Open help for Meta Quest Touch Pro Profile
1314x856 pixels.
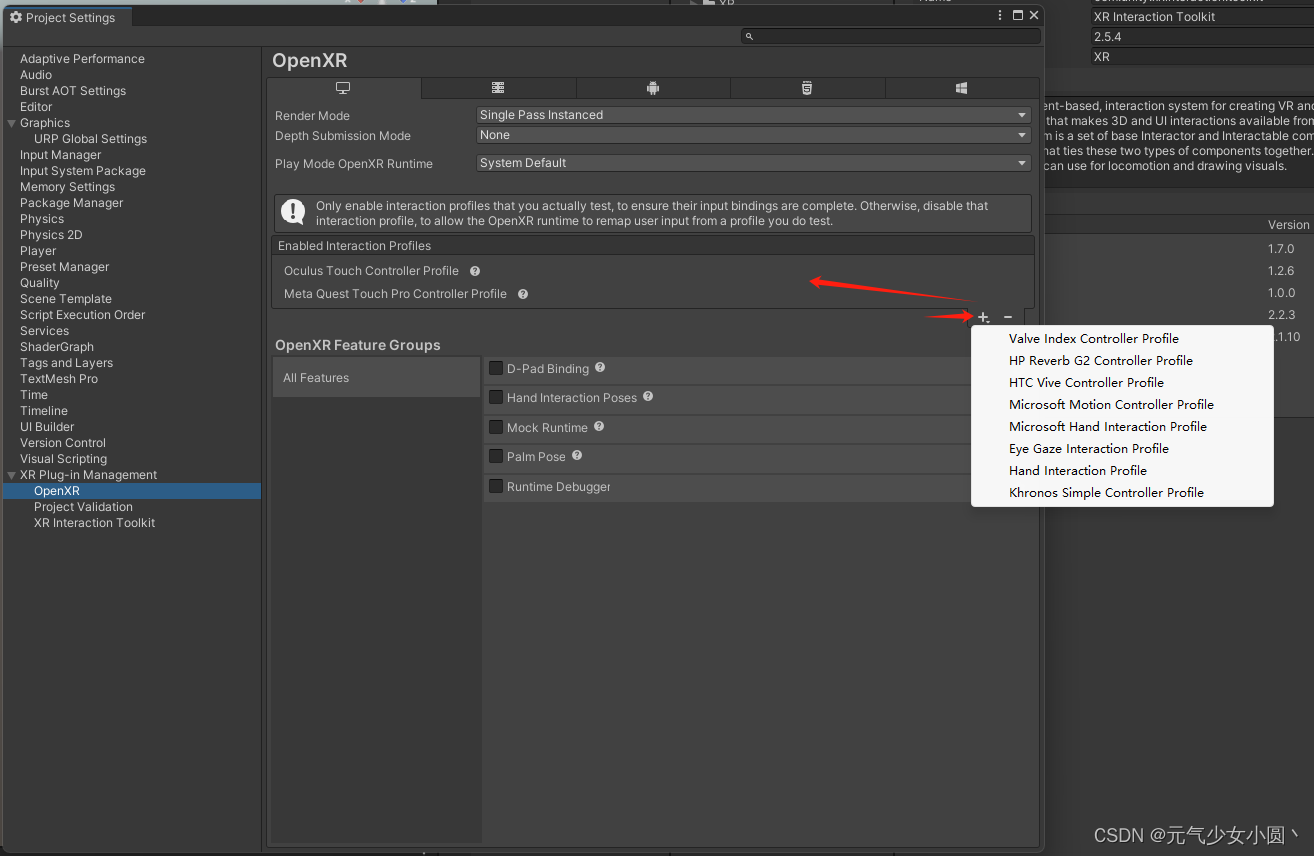(523, 294)
